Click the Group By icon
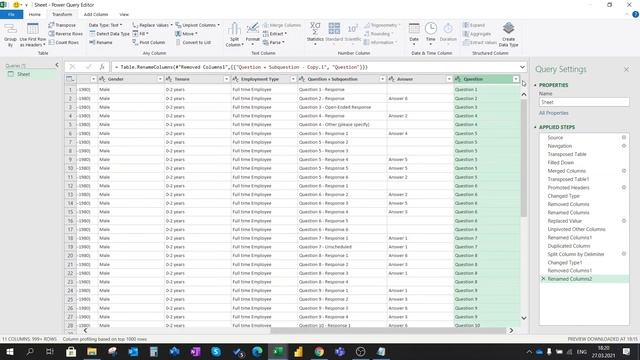The image size is (640, 360). (x=10, y=35)
